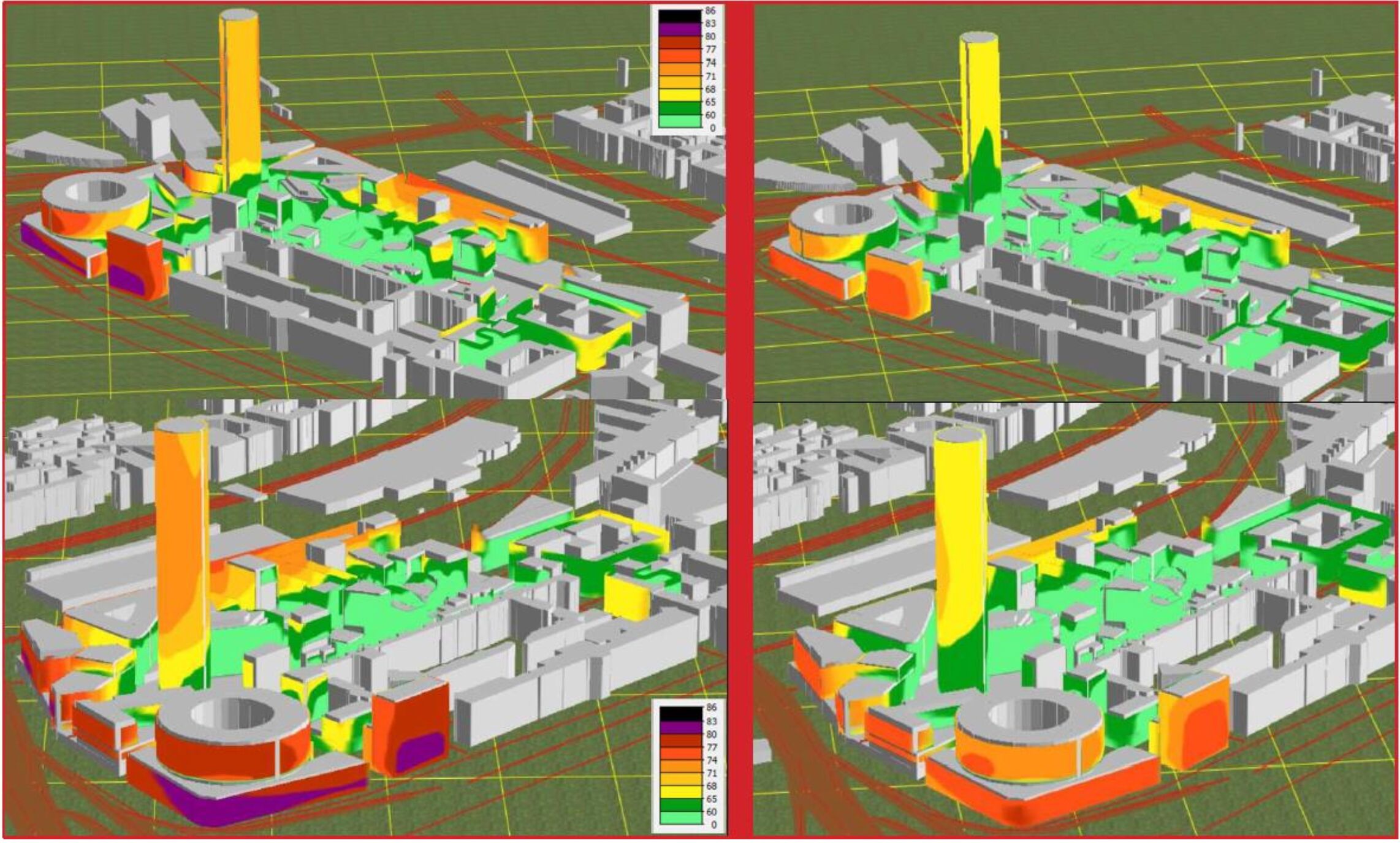Click the purple swatch in bottom legend

point(680,727)
